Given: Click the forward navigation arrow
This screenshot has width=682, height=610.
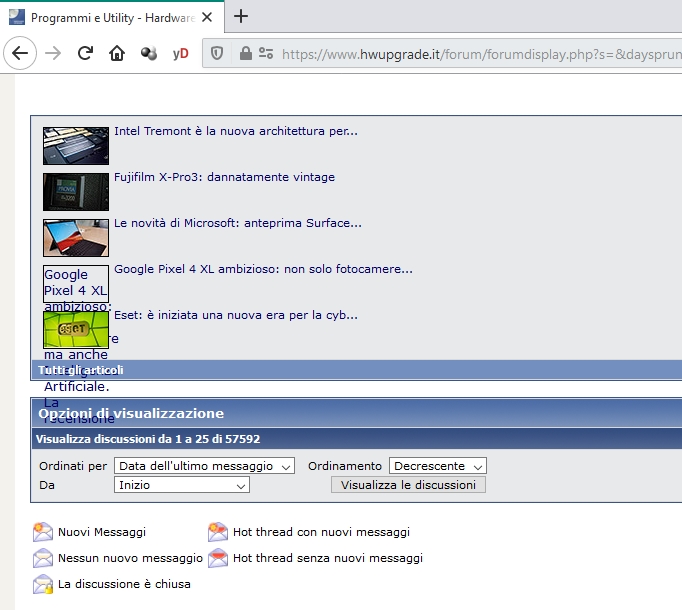Looking at the screenshot, I should coord(53,54).
